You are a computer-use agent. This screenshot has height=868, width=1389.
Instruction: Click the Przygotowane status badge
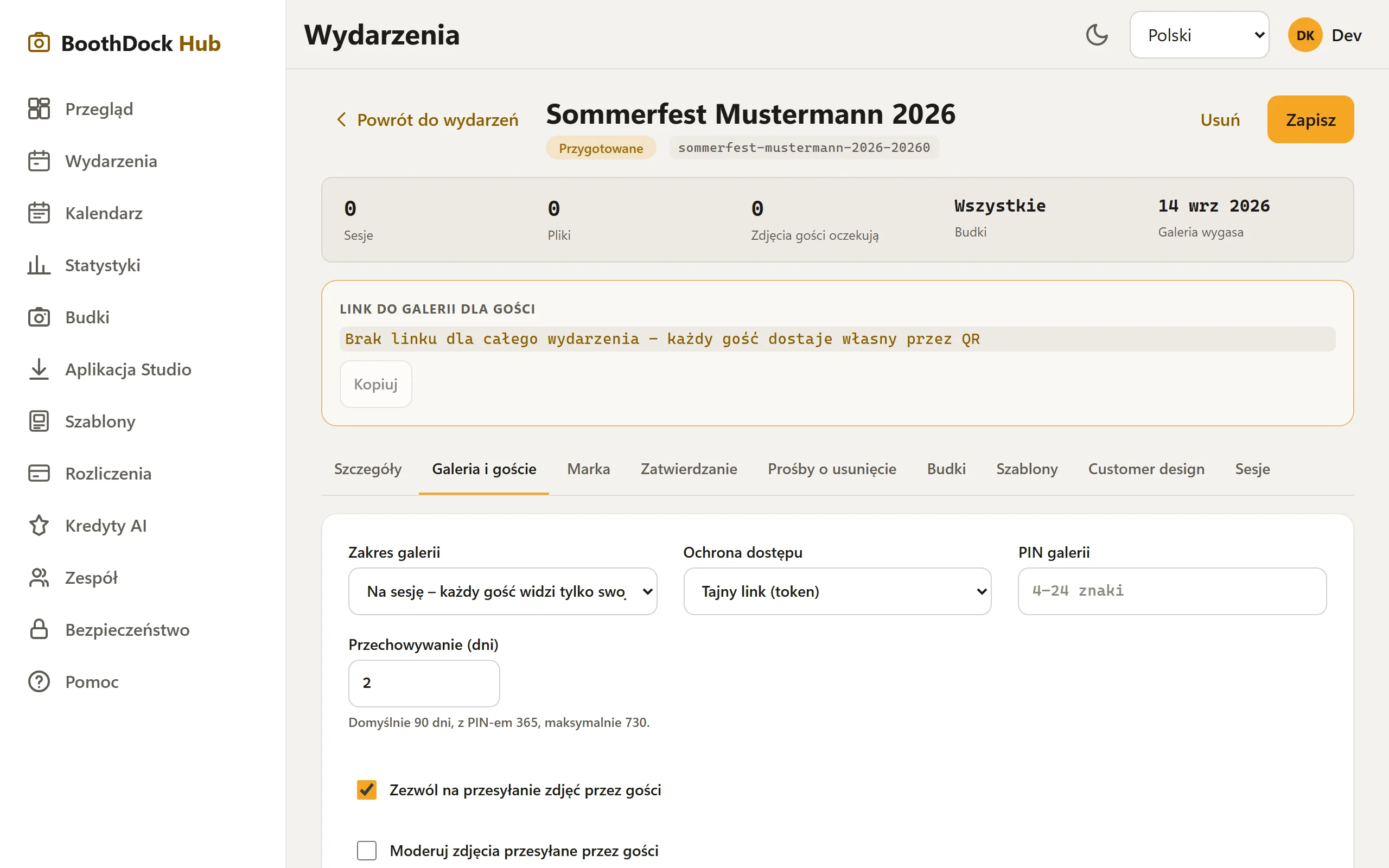pos(601,148)
